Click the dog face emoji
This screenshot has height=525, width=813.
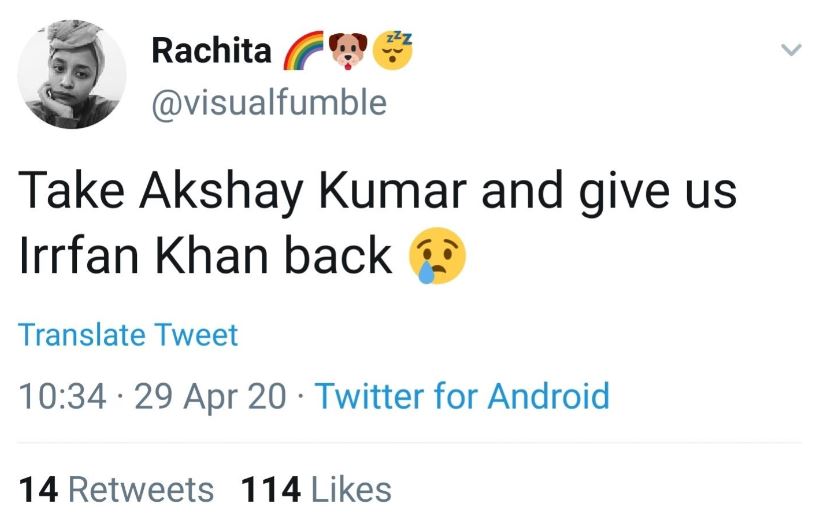coord(349,52)
